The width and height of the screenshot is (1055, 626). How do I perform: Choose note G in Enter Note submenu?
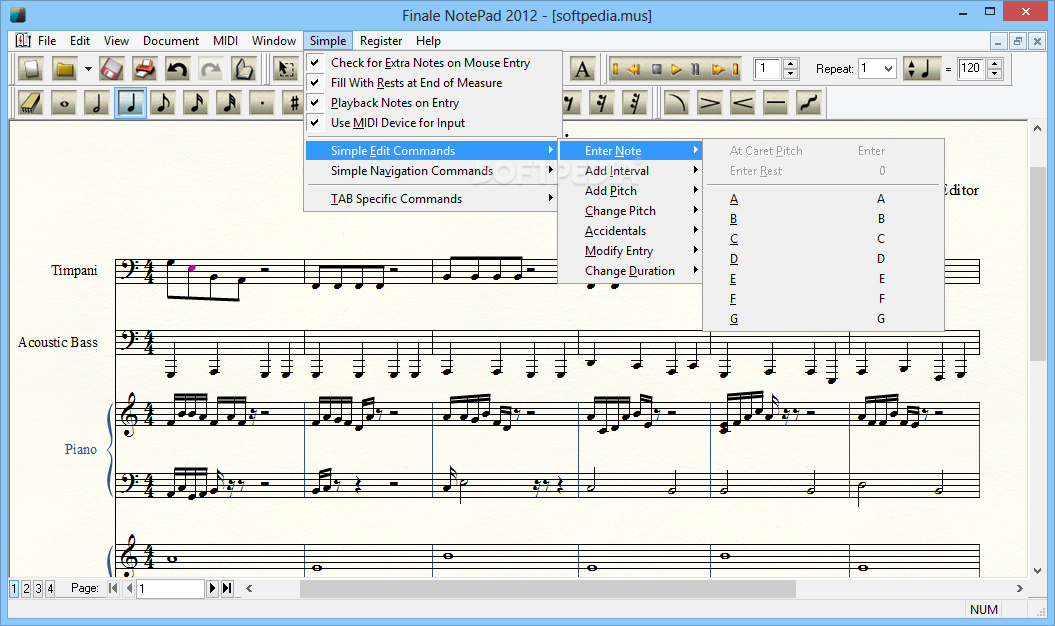823,319
